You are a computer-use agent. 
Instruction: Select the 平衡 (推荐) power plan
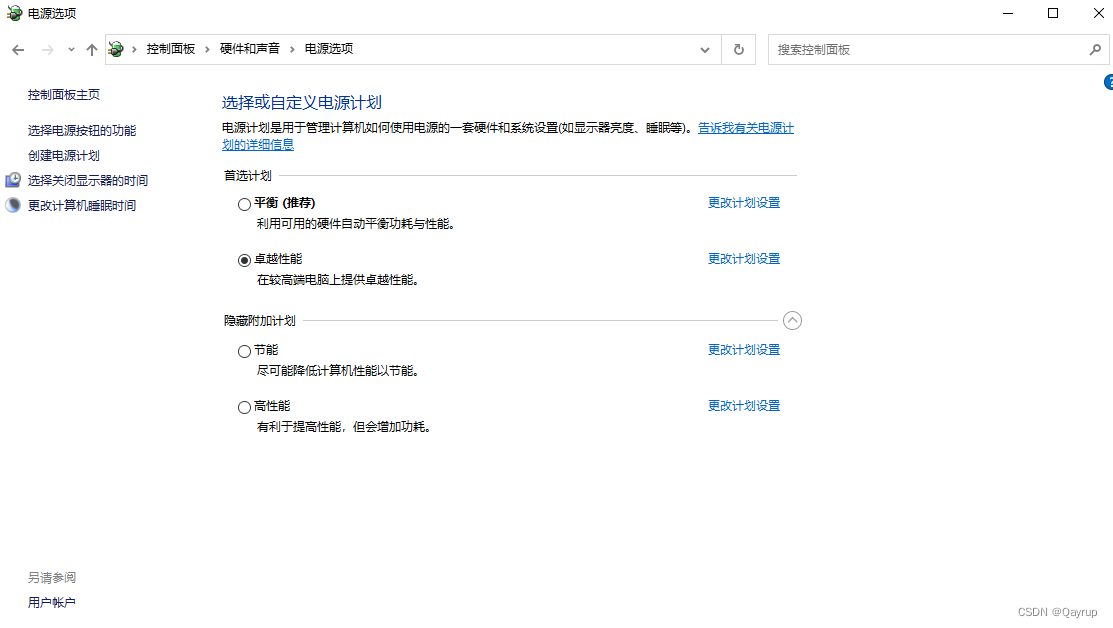pyautogui.click(x=244, y=204)
